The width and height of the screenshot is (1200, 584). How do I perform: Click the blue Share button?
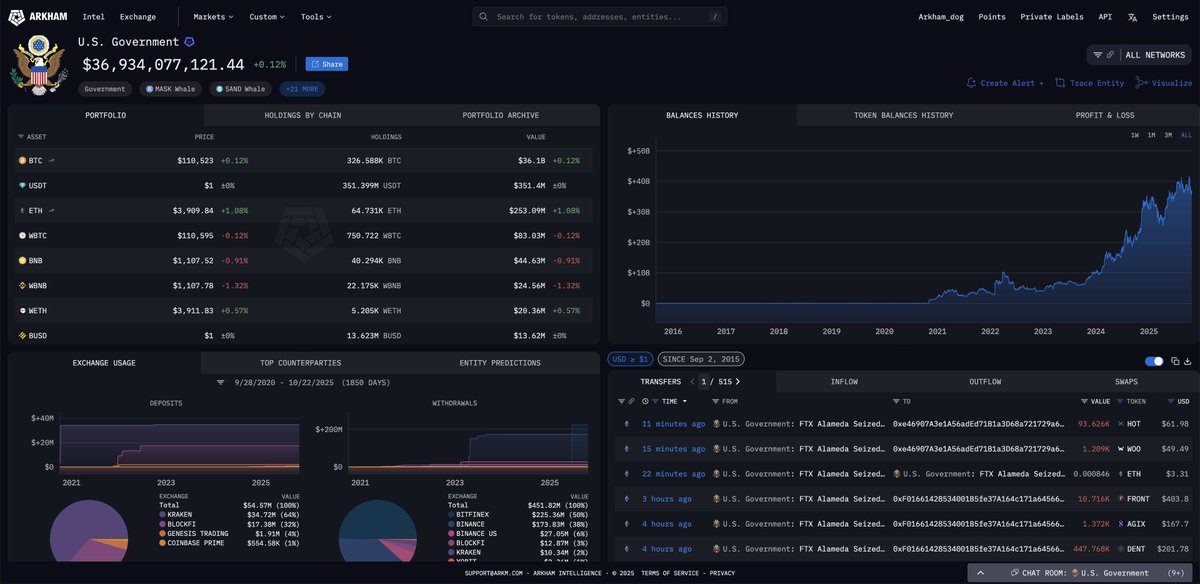pyautogui.click(x=327, y=64)
